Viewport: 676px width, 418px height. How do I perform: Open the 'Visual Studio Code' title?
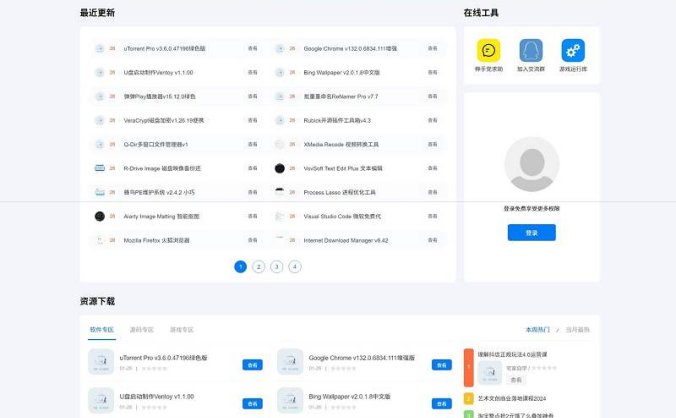[x=342, y=216]
